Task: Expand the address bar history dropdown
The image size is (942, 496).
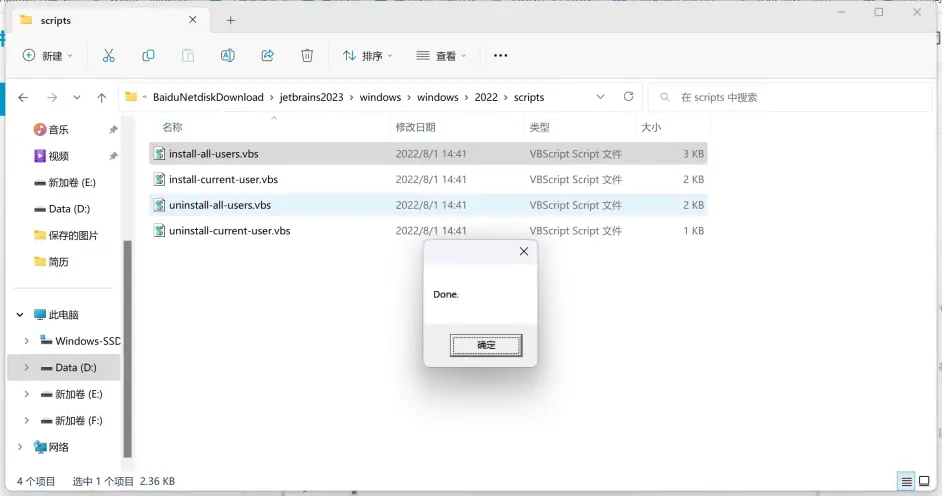Action: pos(600,97)
